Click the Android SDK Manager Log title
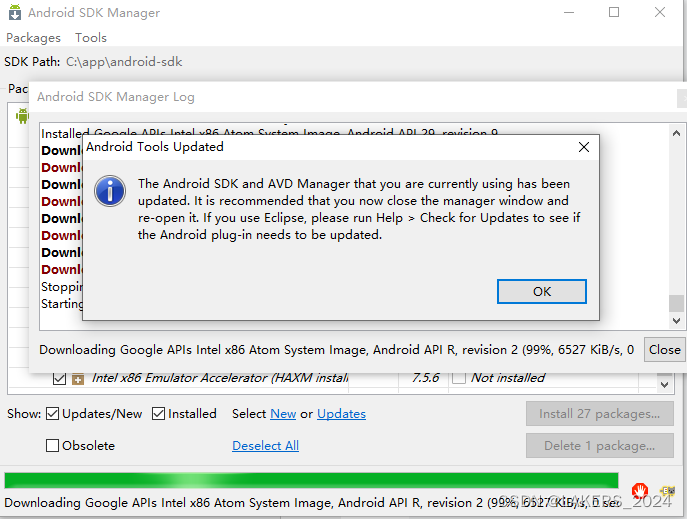The height and width of the screenshot is (519, 687). (116, 97)
